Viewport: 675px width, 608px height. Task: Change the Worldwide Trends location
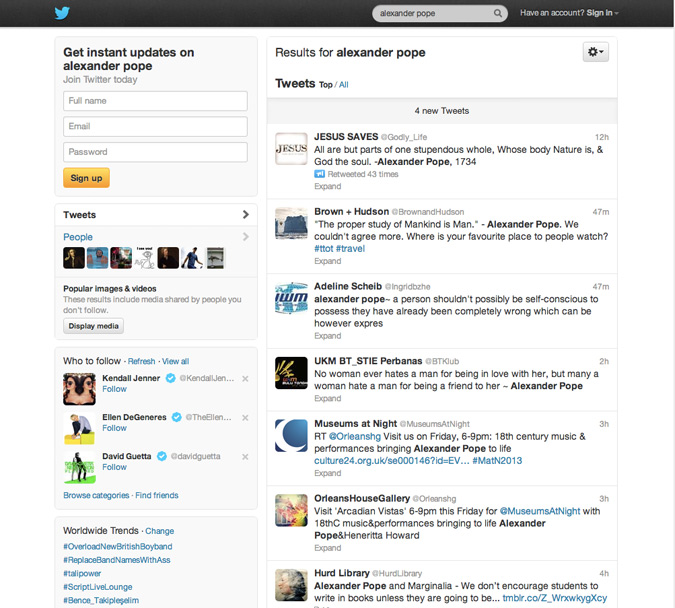(x=160, y=531)
